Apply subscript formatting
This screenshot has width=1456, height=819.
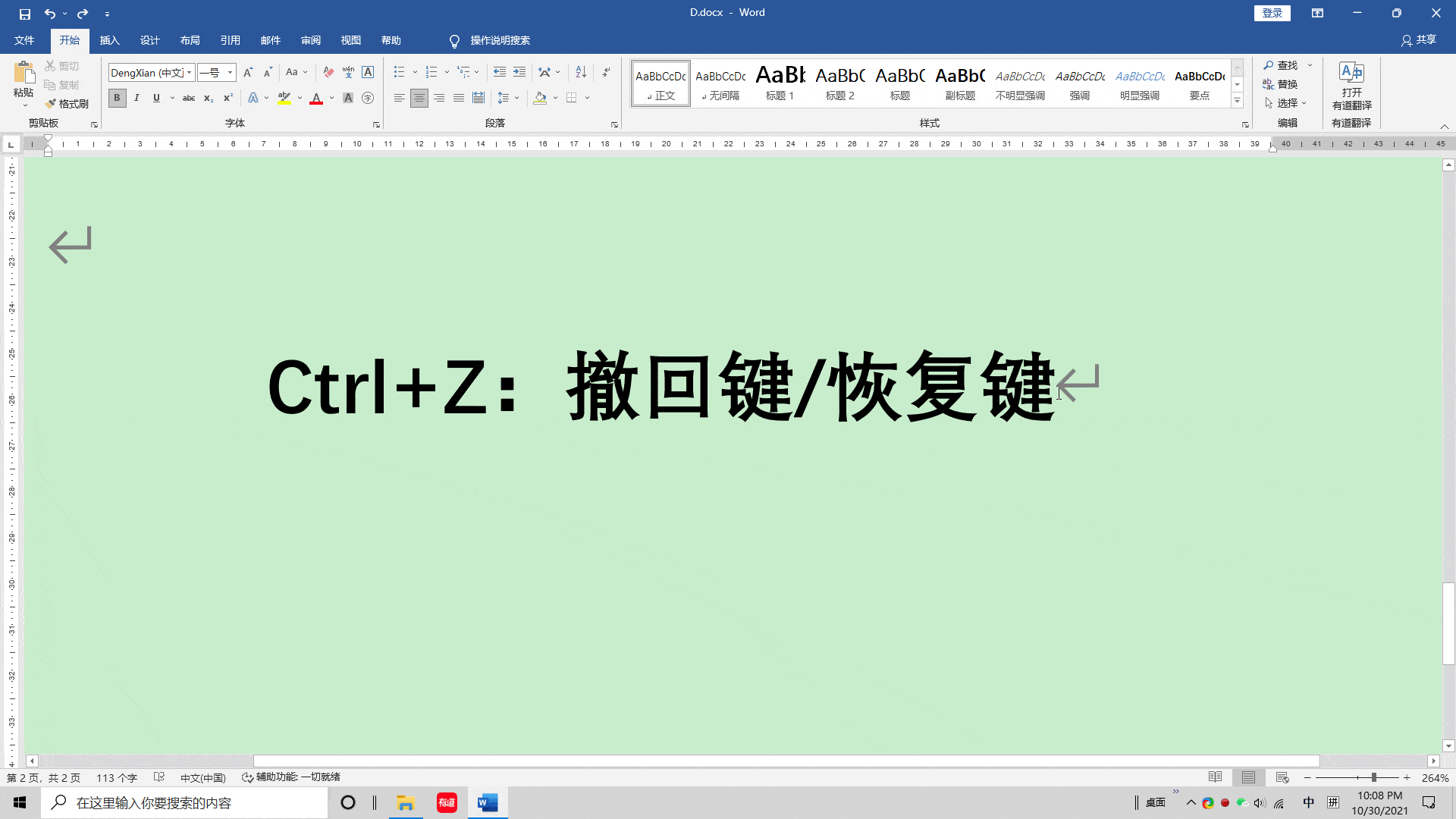click(x=208, y=98)
